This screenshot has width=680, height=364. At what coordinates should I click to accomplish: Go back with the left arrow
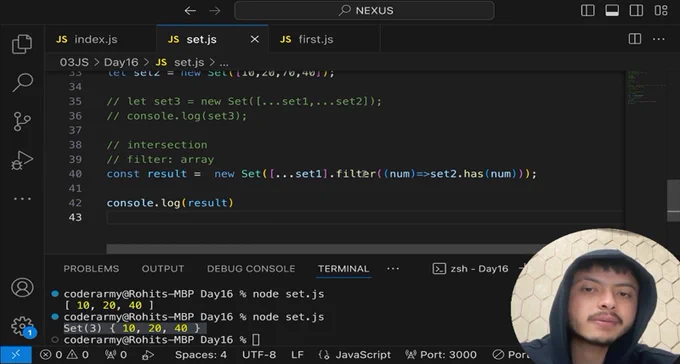tap(190, 10)
